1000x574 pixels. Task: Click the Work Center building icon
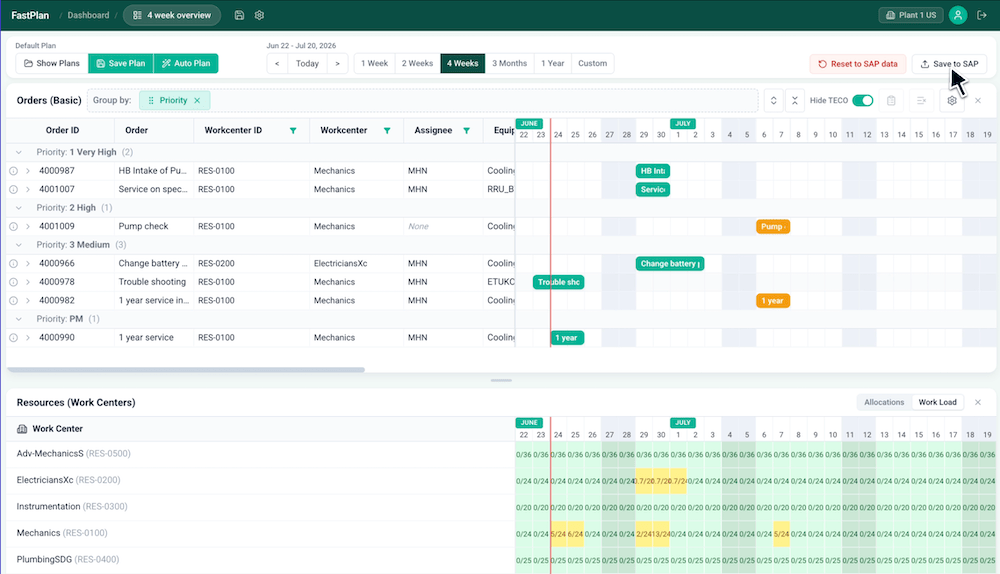pos(22,429)
